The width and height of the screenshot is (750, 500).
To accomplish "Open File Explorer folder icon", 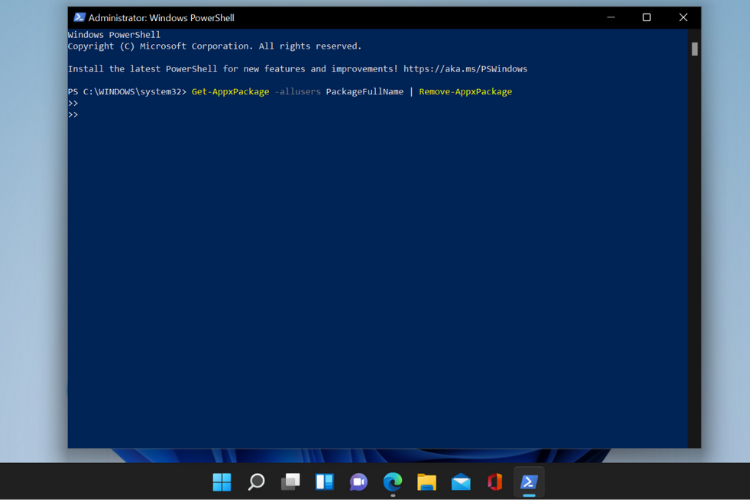I will click(x=426, y=482).
